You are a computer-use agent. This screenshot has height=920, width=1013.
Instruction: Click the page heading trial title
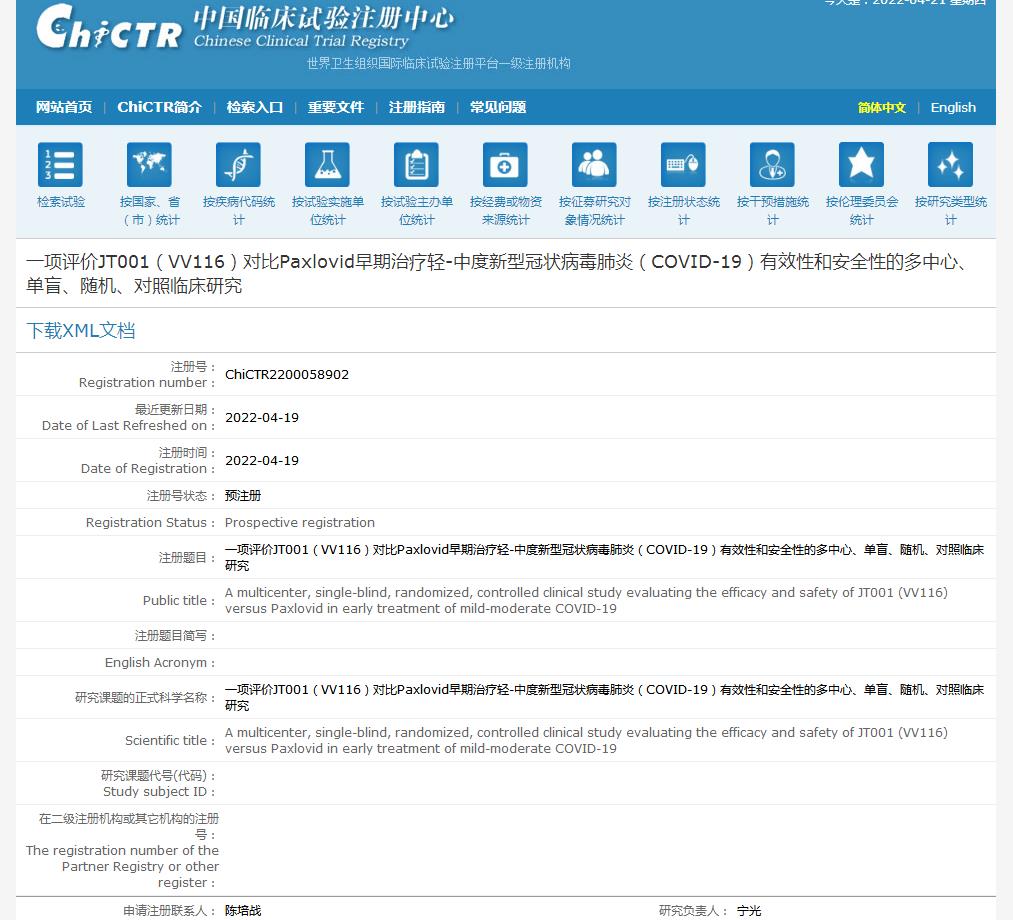pyautogui.click(x=497, y=273)
